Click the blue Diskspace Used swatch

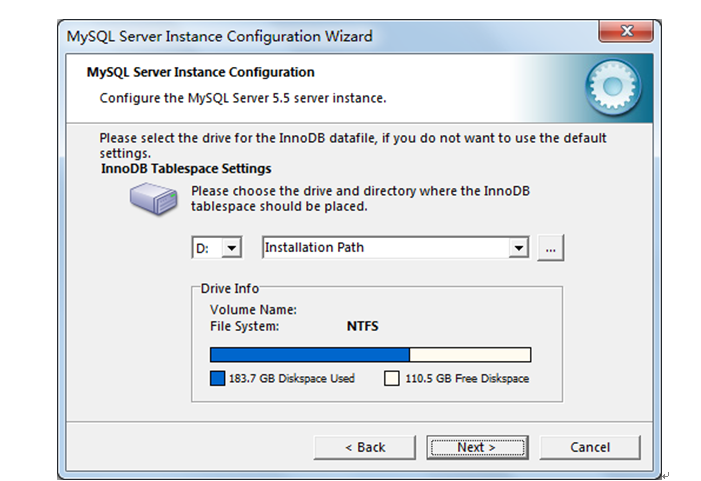coord(217,378)
